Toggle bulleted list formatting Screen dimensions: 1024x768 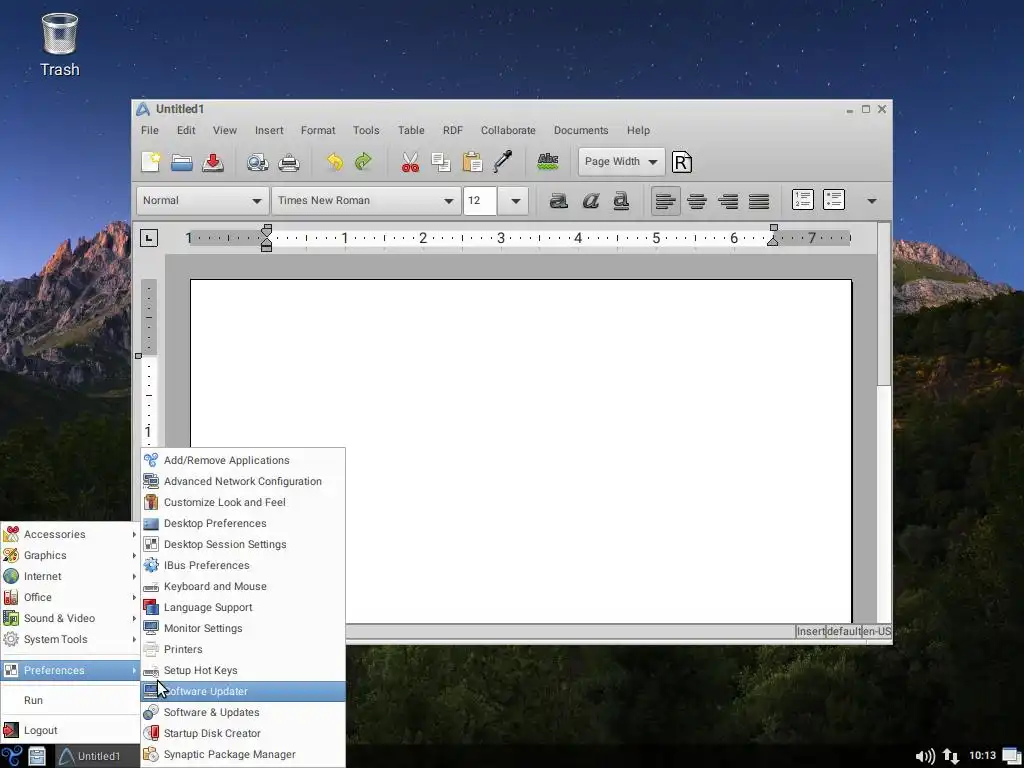[x=834, y=200]
